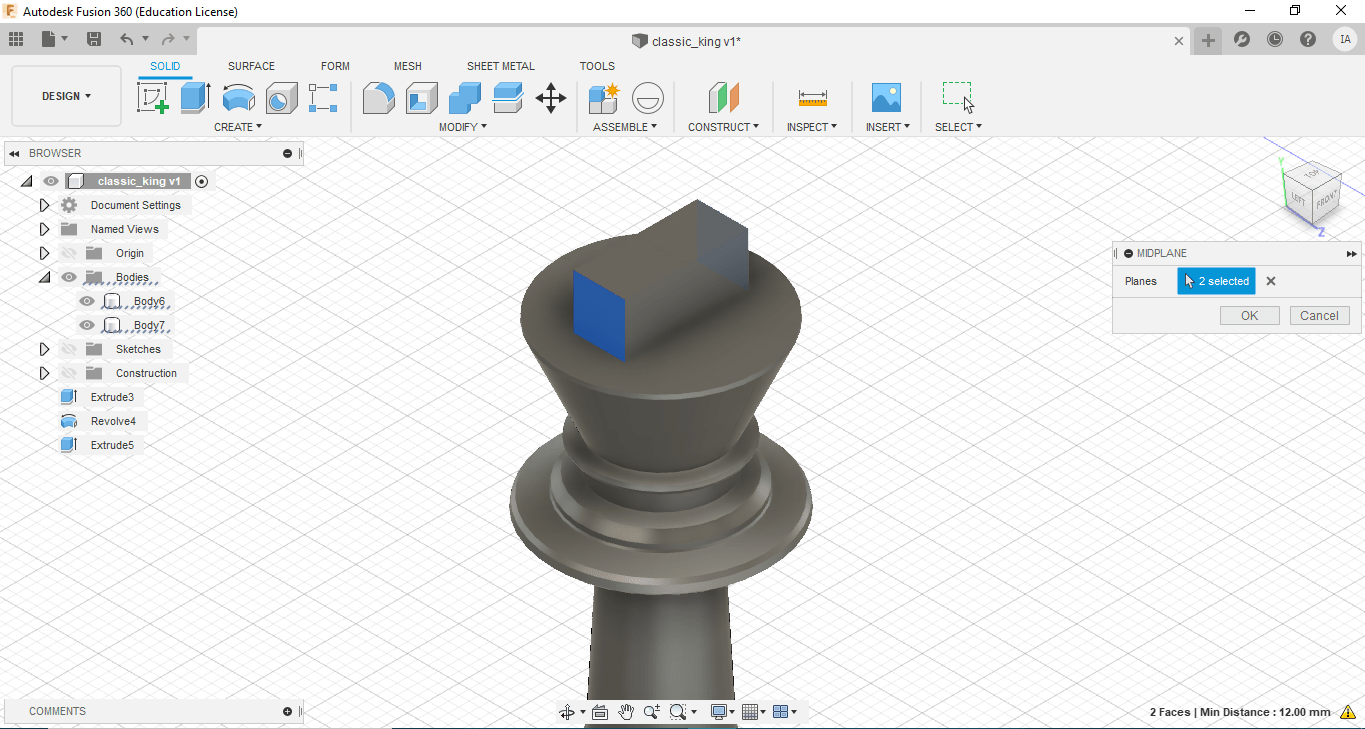This screenshot has width=1365, height=729.
Task: Create a New Component in Assemble
Action: (x=604, y=98)
